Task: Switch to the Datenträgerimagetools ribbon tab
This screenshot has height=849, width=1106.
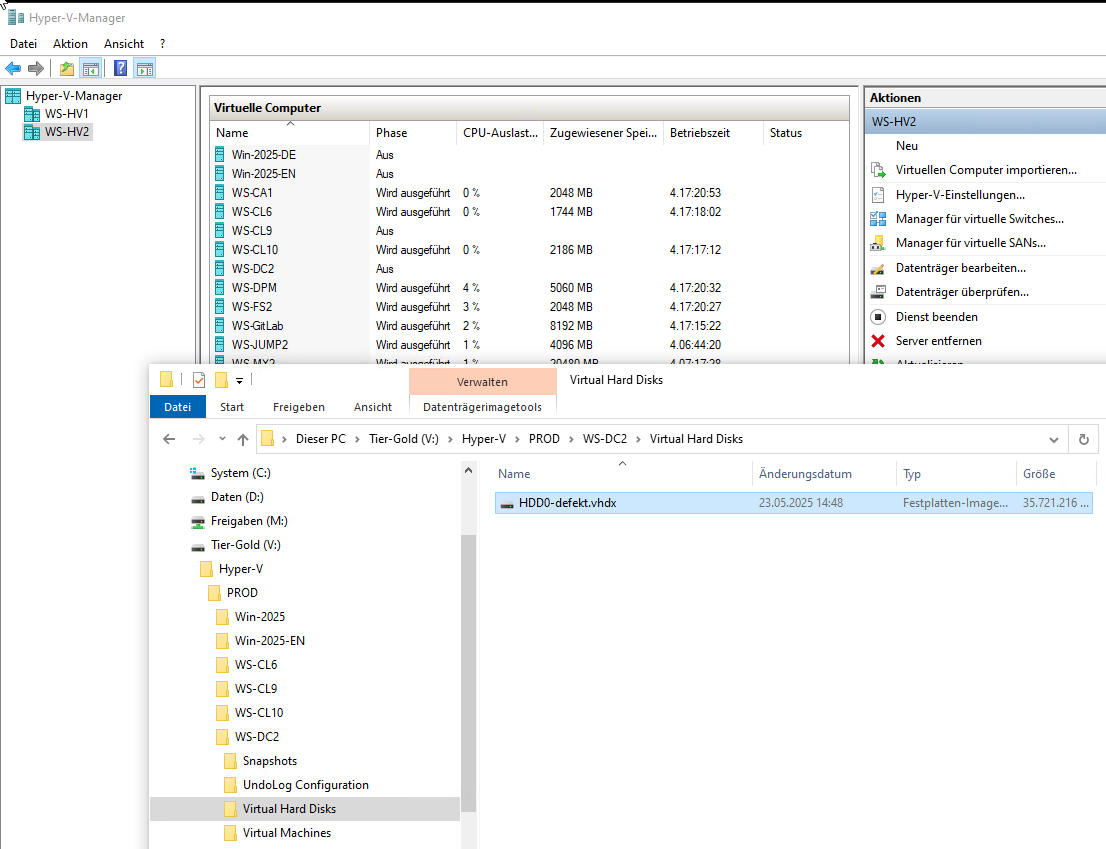Action: pyautogui.click(x=482, y=407)
